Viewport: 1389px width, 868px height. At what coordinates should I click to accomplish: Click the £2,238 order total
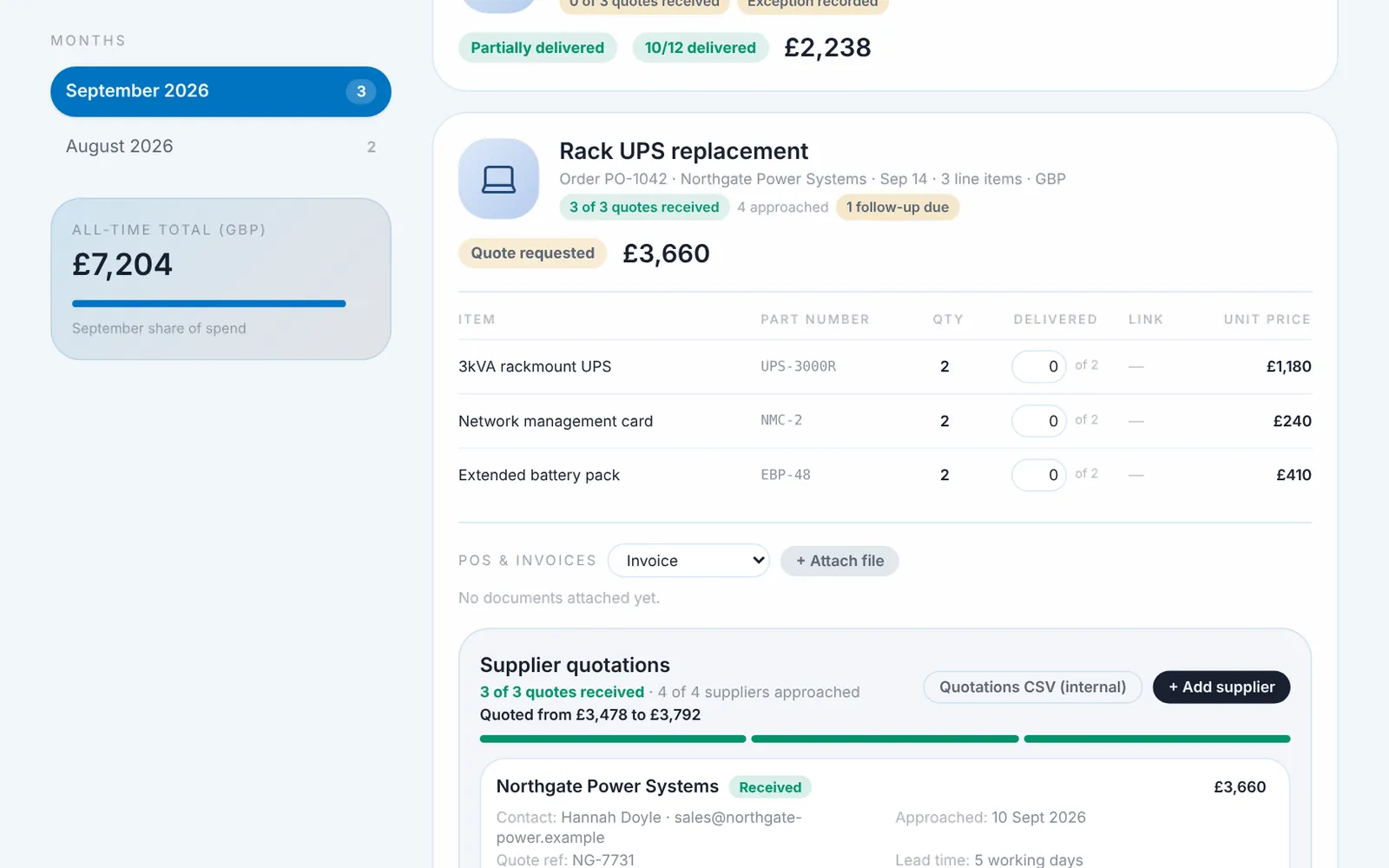pos(827,48)
